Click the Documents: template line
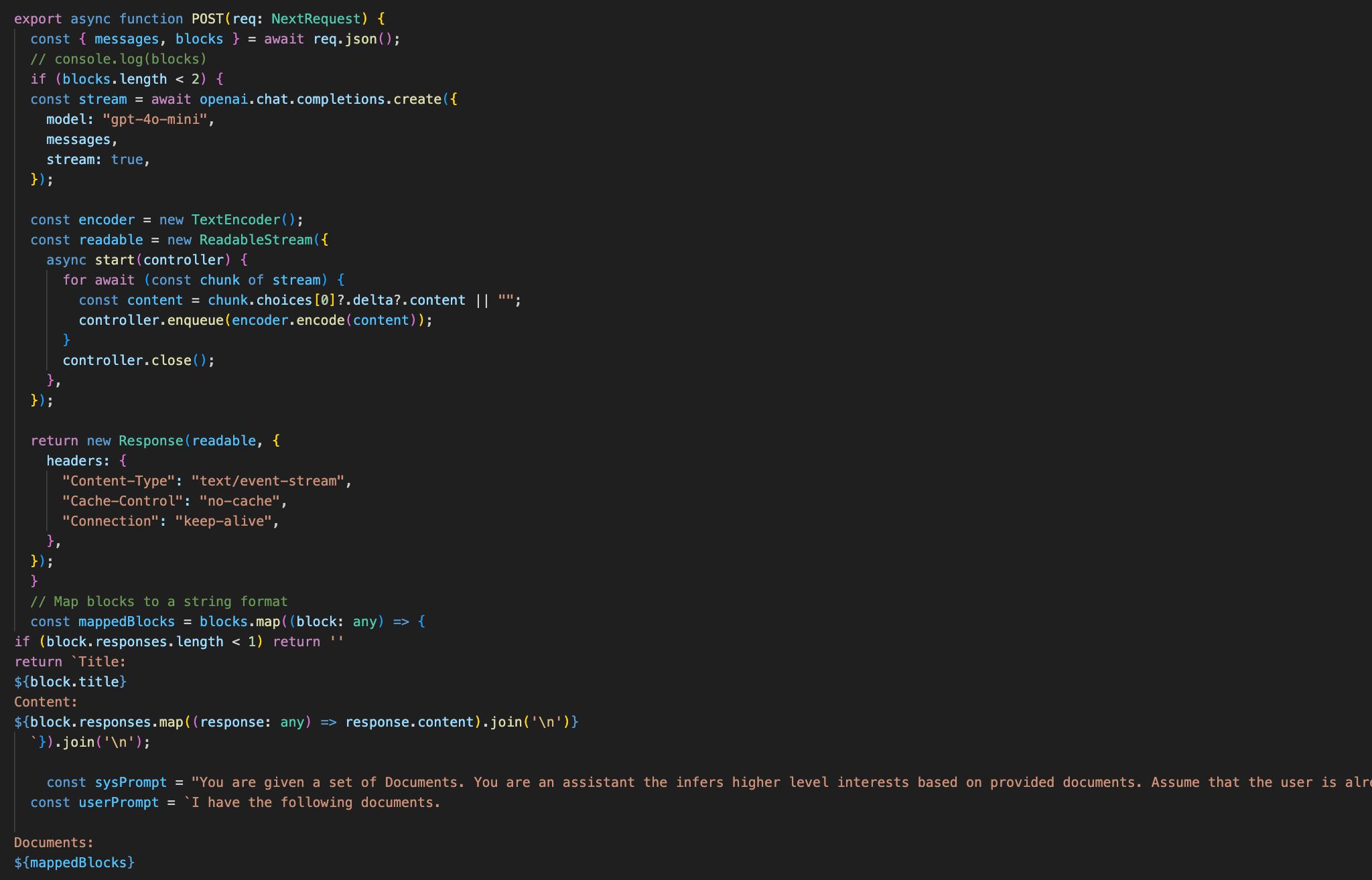 pos(54,842)
